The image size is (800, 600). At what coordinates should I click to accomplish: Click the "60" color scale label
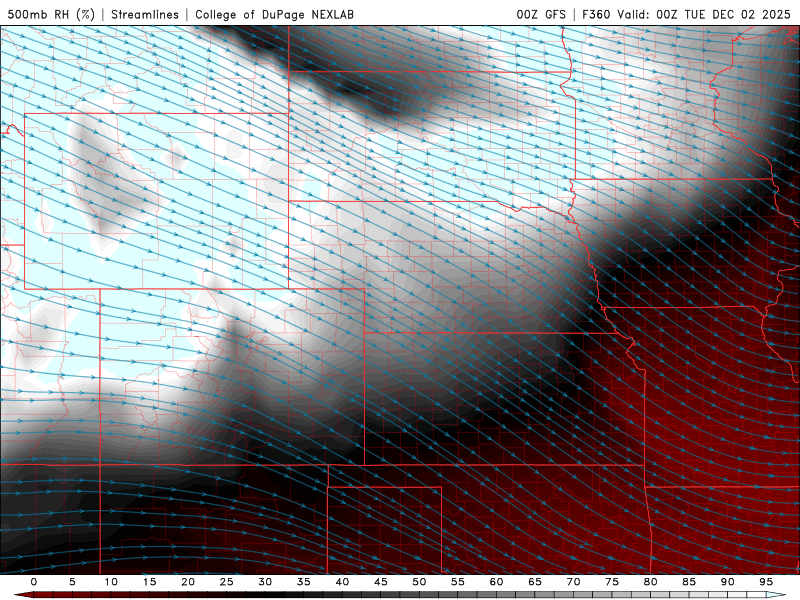click(x=496, y=582)
